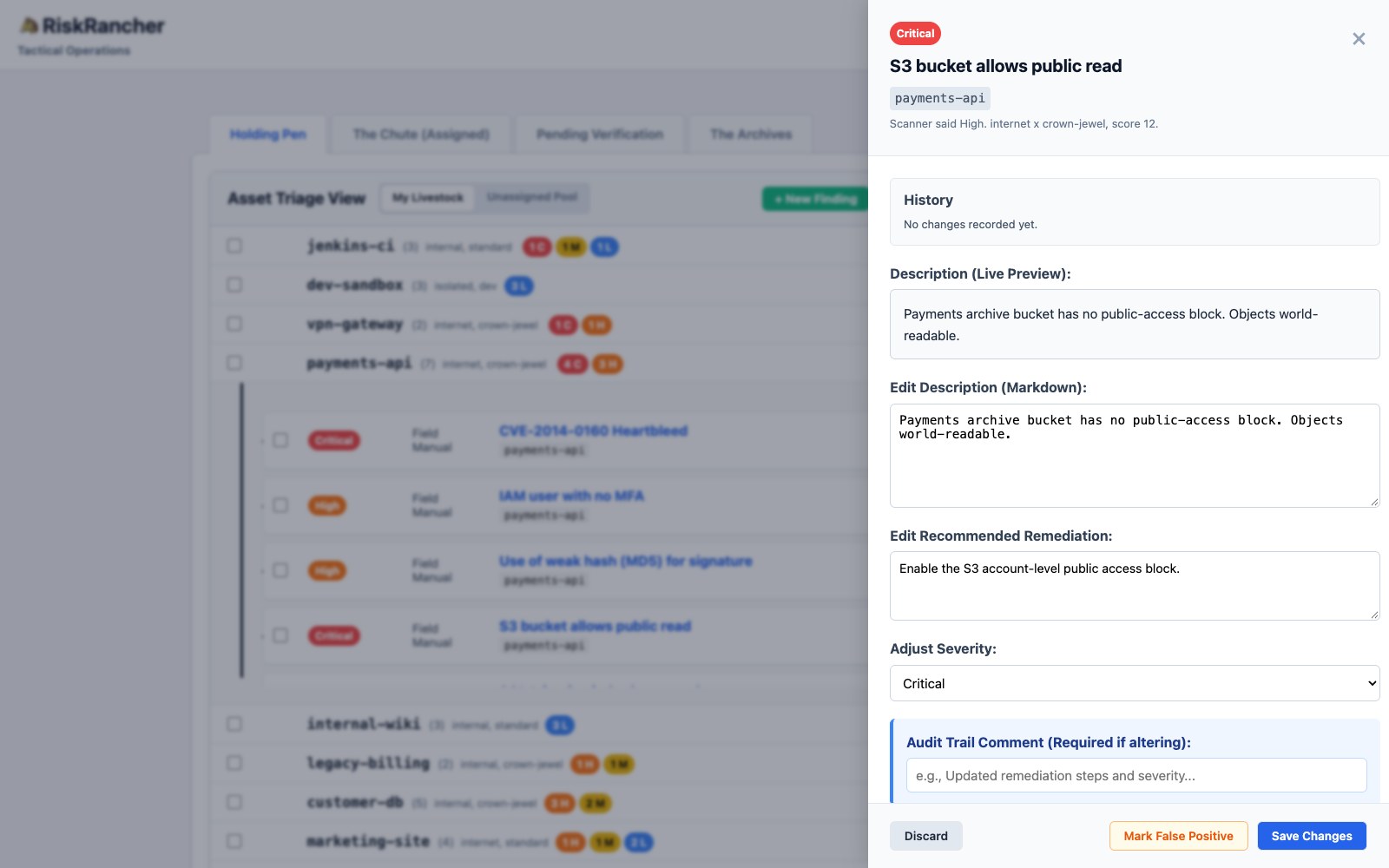Tick the CVE-2014-0160 Heartbleed finding checkbox
Viewport: 1389px width, 868px height.
(x=280, y=440)
